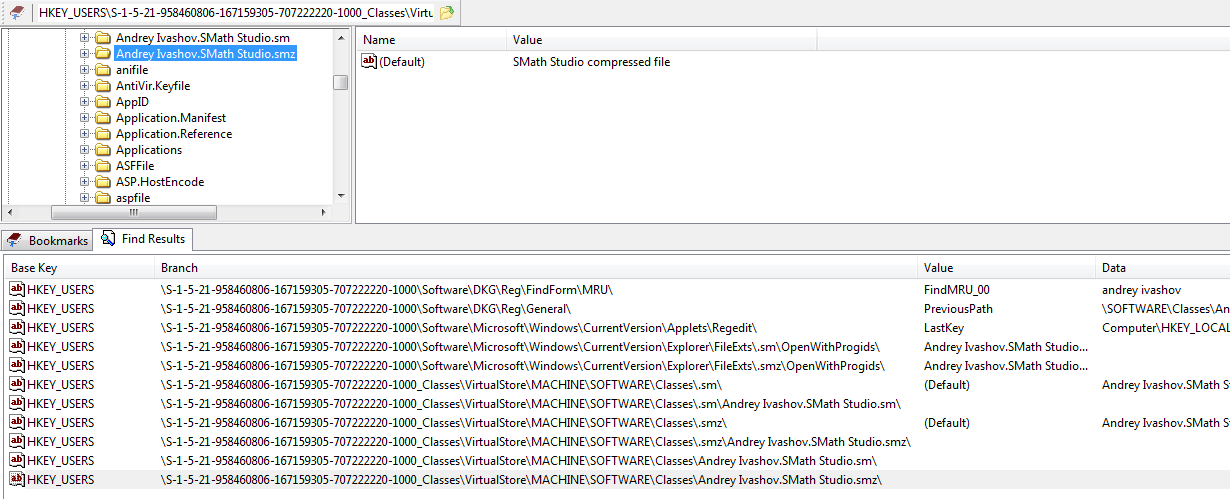
Task: Click the ASP.HostEncode folder icon
Action: [102, 182]
